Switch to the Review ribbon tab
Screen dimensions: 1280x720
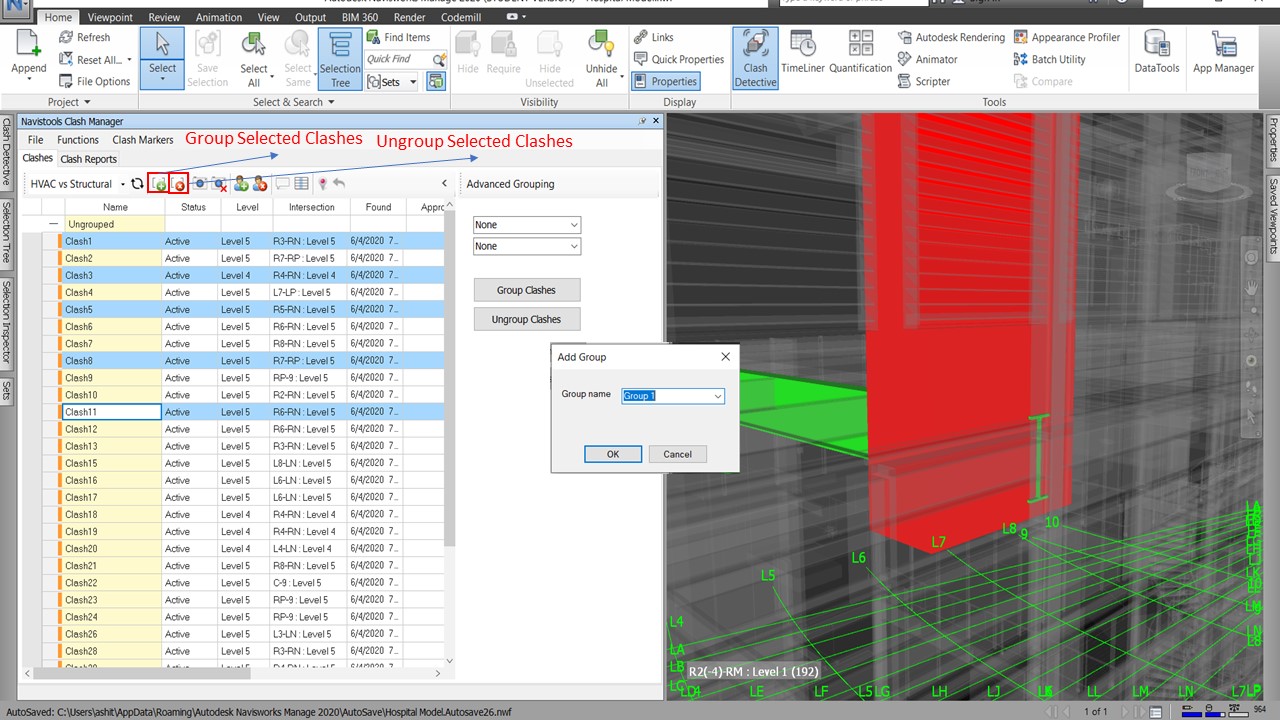[x=165, y=17]
